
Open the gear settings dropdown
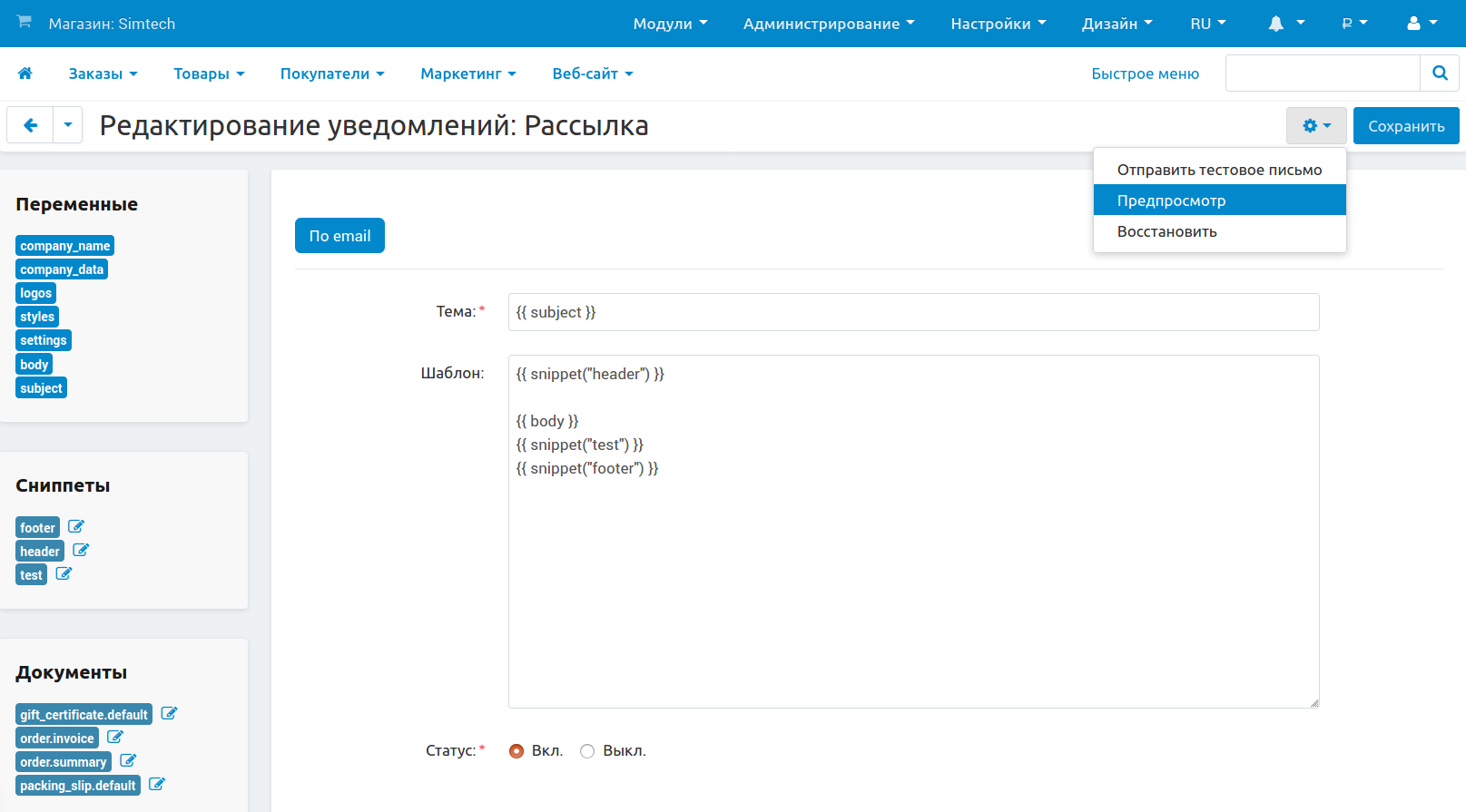pyautogui.click(x=1315, y=126)
